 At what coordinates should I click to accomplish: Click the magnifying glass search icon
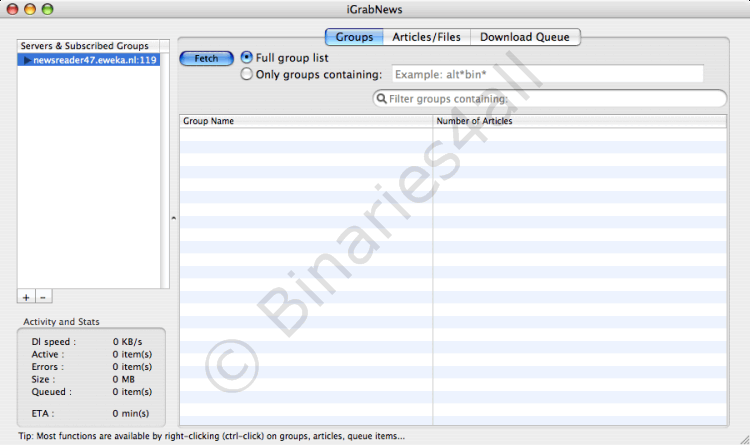[381, 99]
